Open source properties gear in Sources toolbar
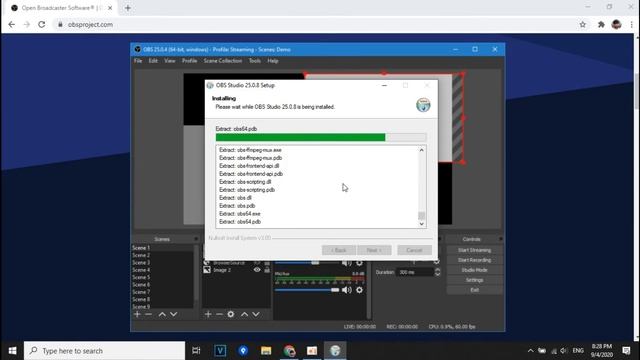This screenshot has height=360, width=640. pos(231,314)
